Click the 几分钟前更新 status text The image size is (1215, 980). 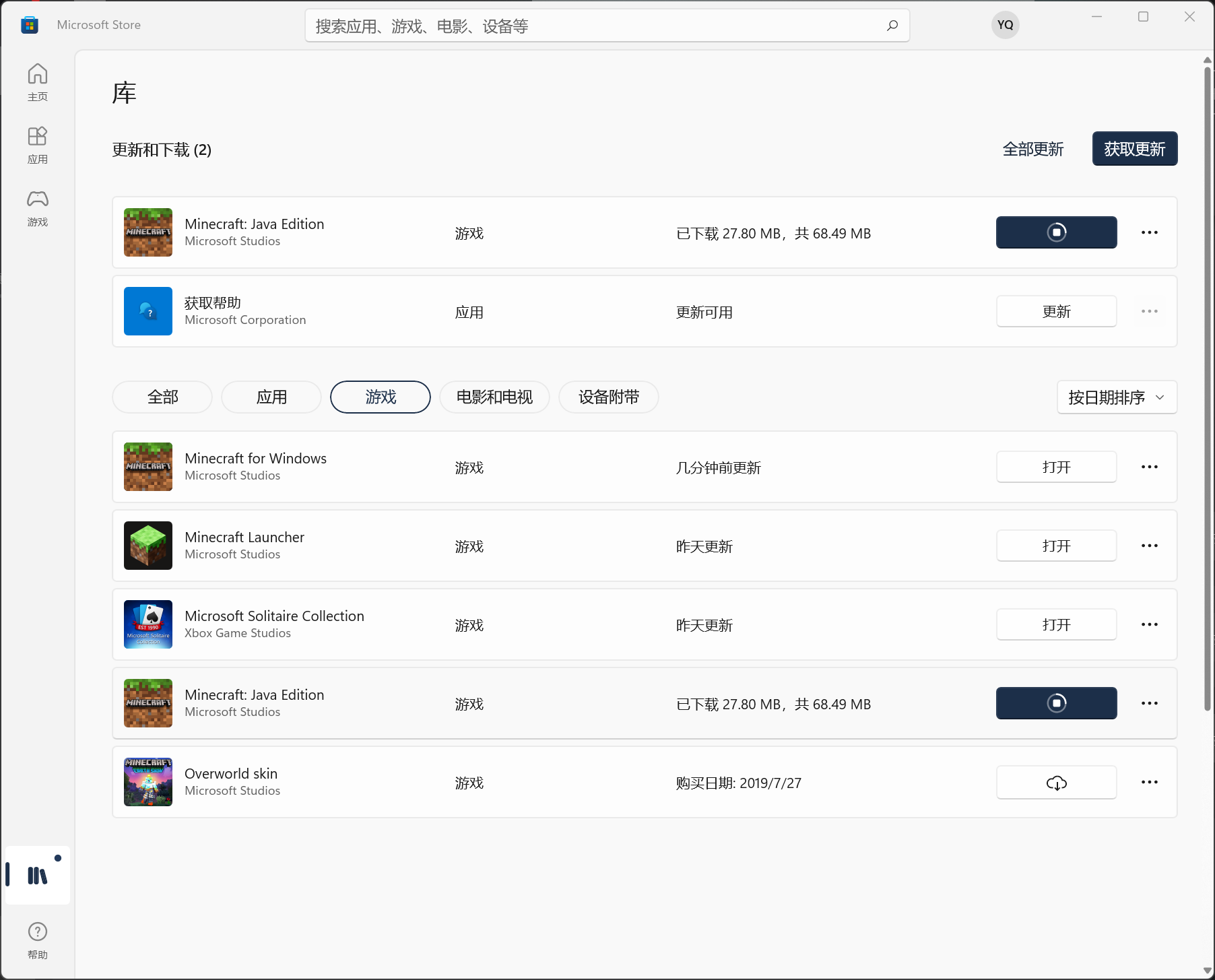(718, 467)
